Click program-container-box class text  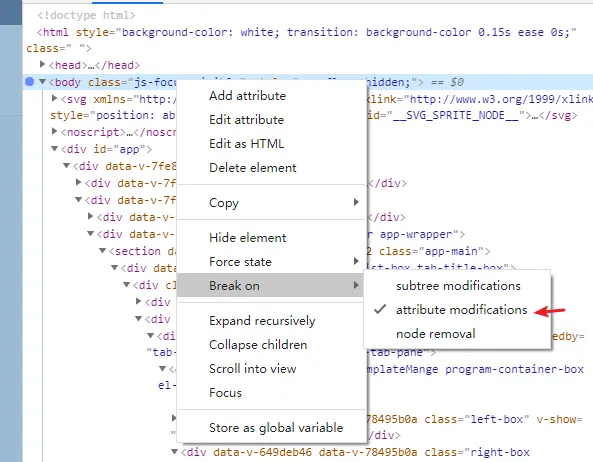[x=514, y=369]
